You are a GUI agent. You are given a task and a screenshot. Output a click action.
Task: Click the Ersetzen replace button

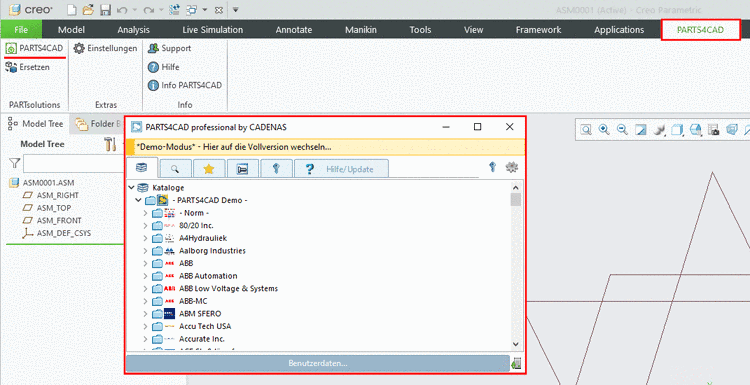tap(28, 67)
